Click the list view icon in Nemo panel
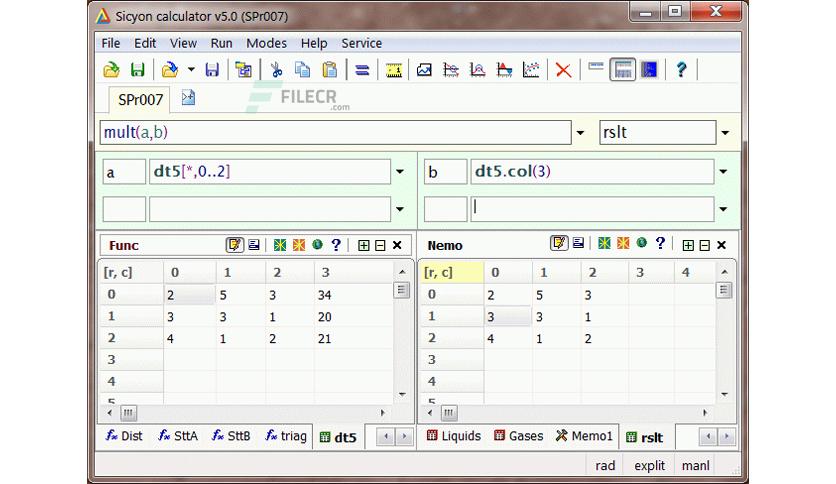Viewport: 836px width, 484px height. click(x=578, y=243)
